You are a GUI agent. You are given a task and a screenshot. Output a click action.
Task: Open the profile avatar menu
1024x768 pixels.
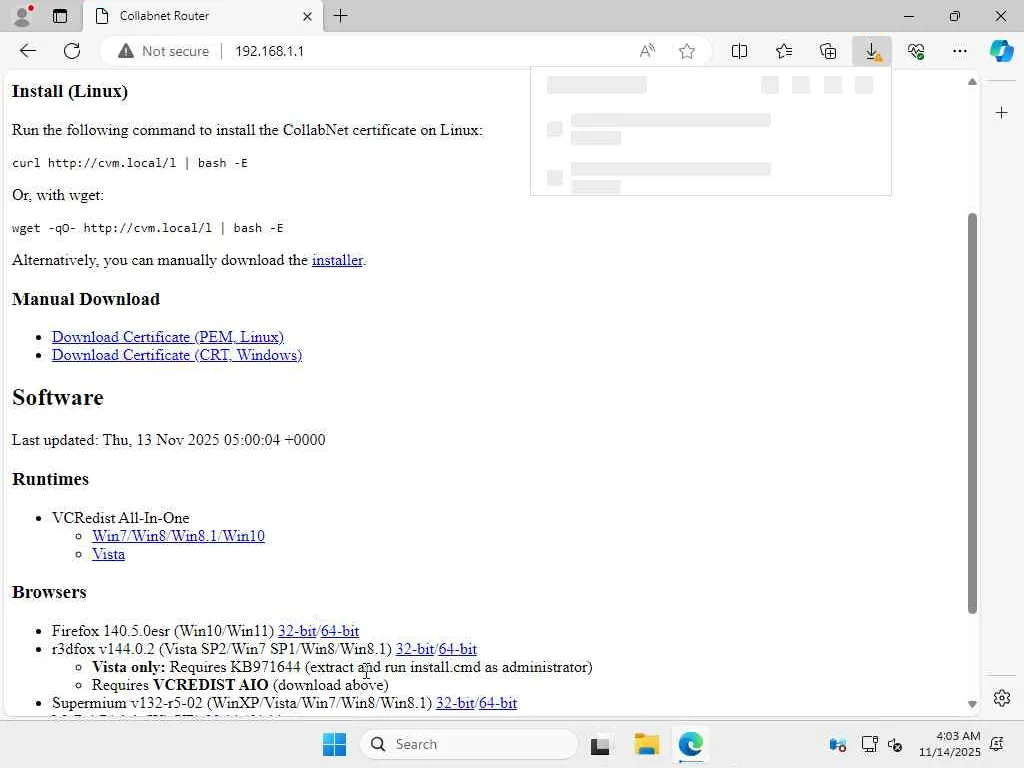(x=23, y=16)
